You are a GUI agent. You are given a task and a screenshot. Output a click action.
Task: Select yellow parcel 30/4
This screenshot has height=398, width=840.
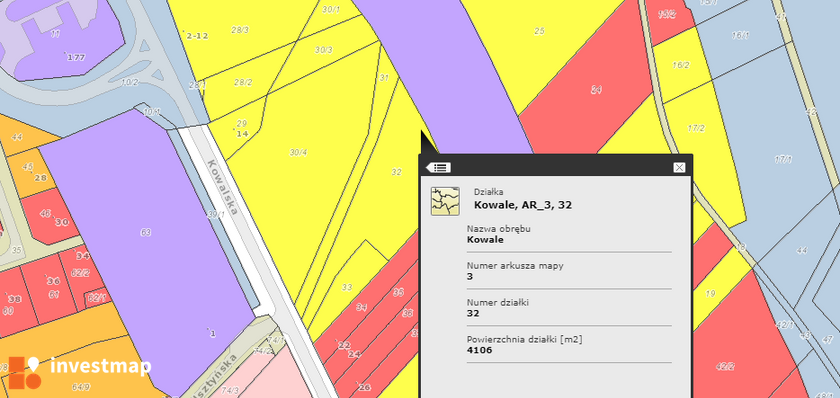tap(298, 153)
